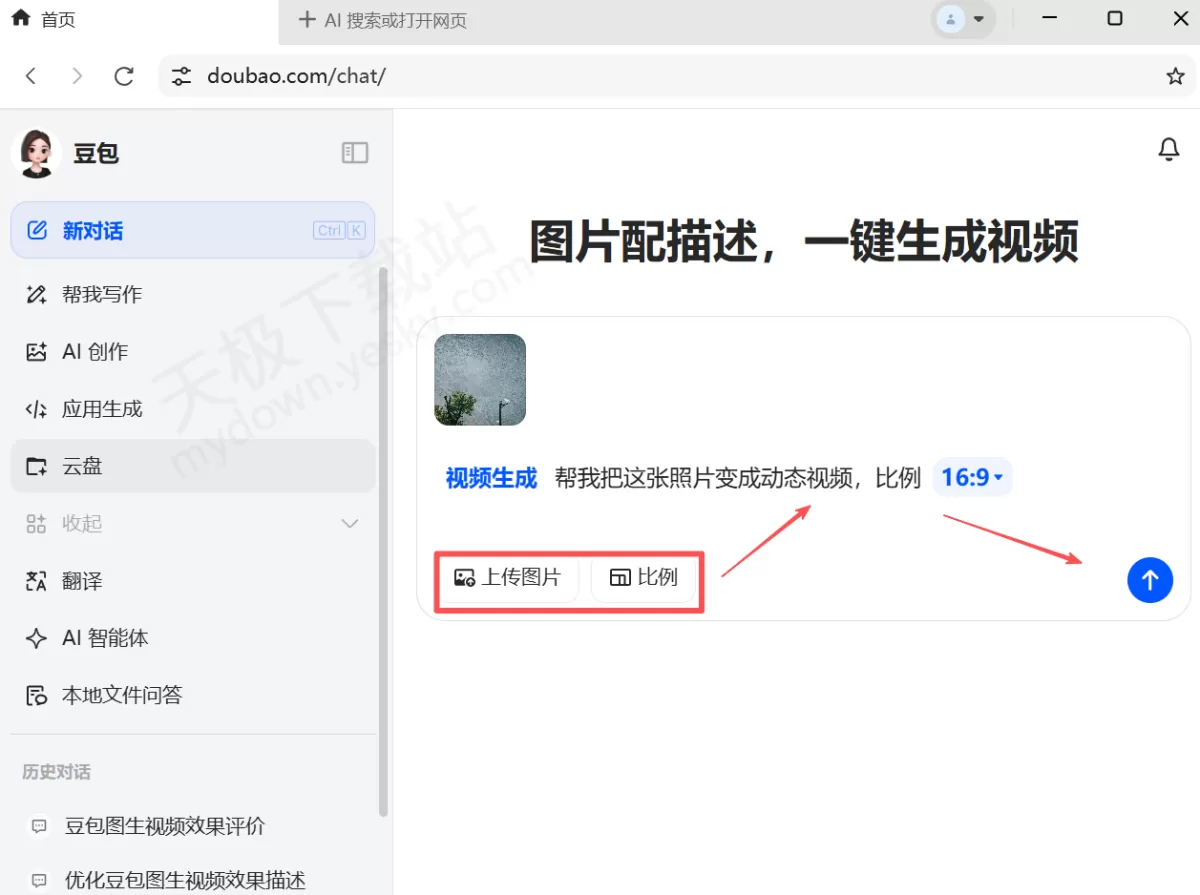This screenshot has width=1200, height=895.
Task: Switch to the 首页 tab
Action: [x=139, y=20]
